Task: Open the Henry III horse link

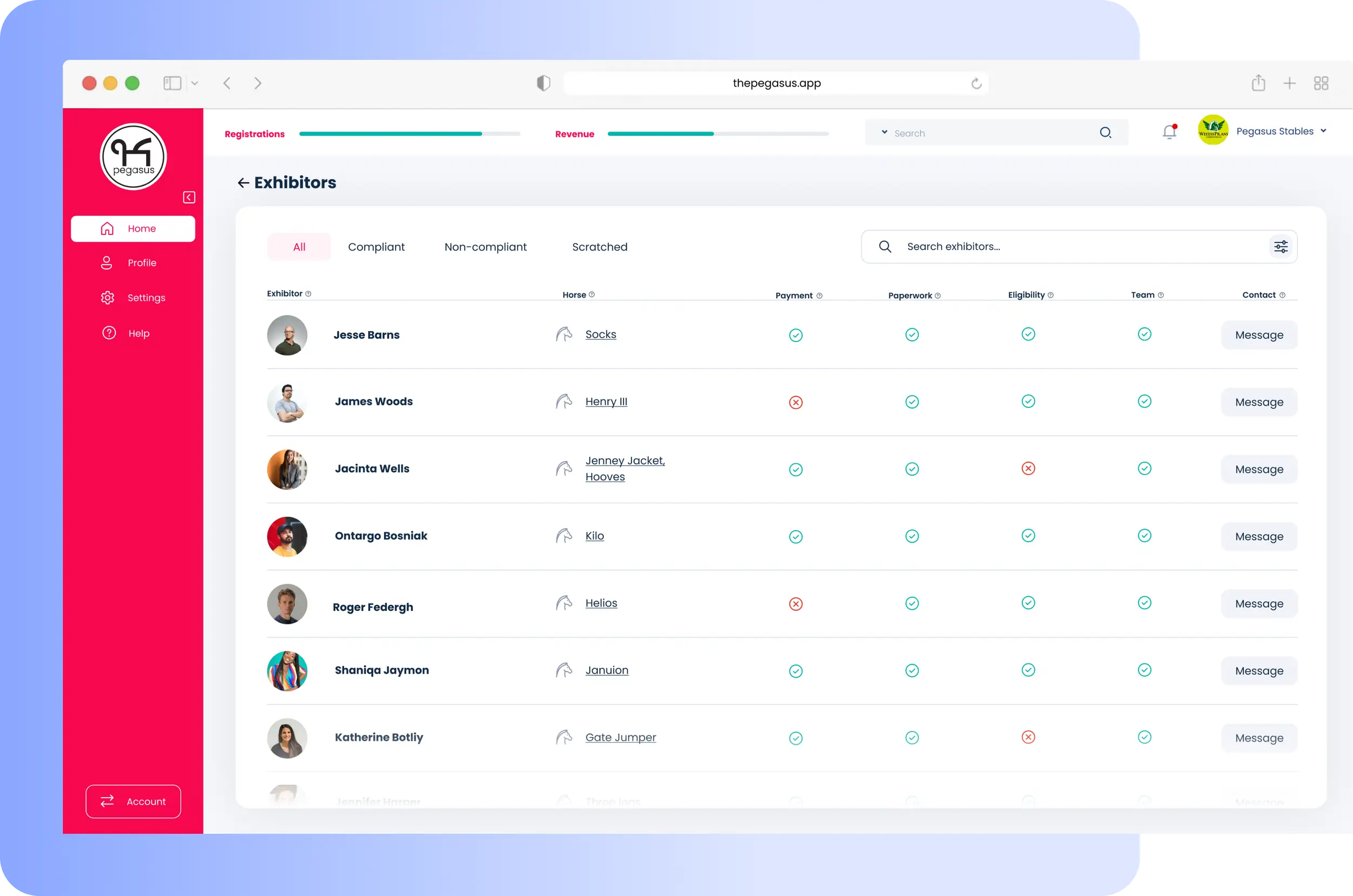Action: click(x=606, y=401)
